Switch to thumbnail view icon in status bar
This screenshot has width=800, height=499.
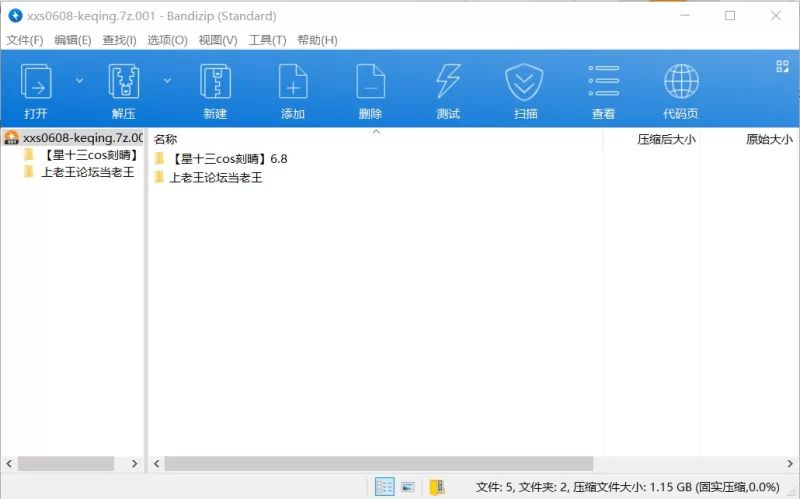408,487
